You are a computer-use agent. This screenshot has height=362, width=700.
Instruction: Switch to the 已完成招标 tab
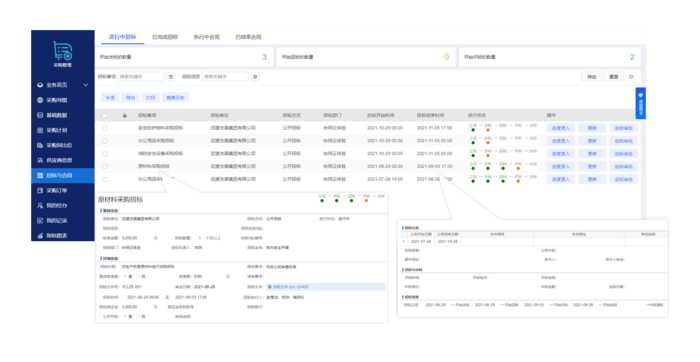165,37
